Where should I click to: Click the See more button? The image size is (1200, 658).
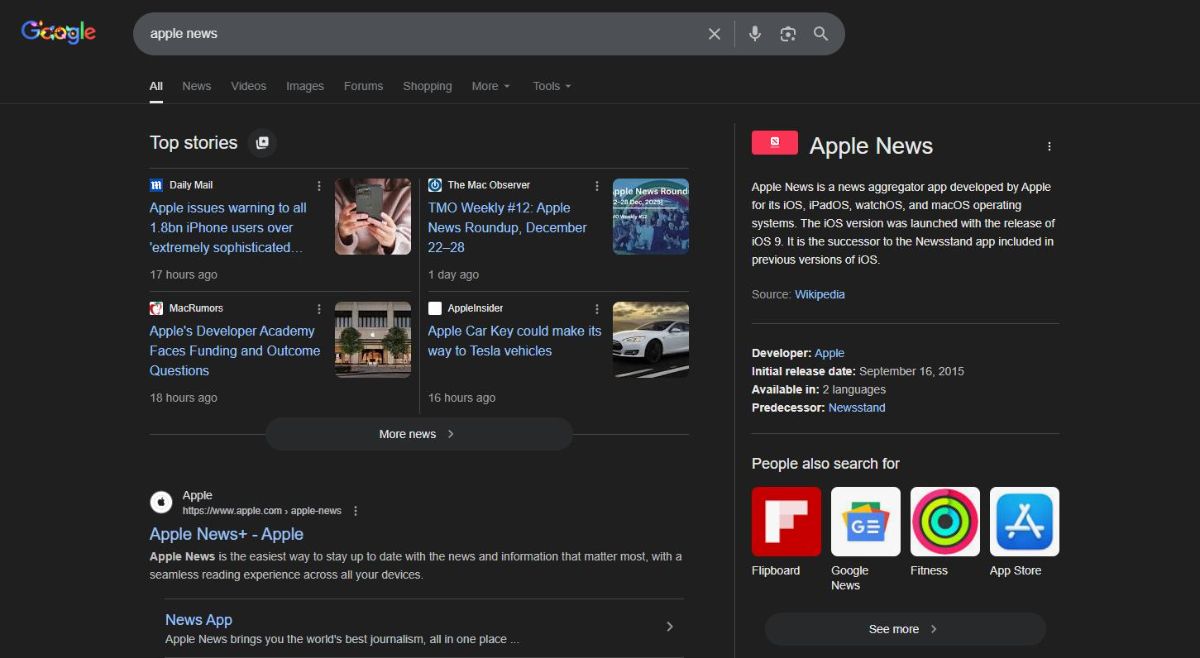pos(904,629)
